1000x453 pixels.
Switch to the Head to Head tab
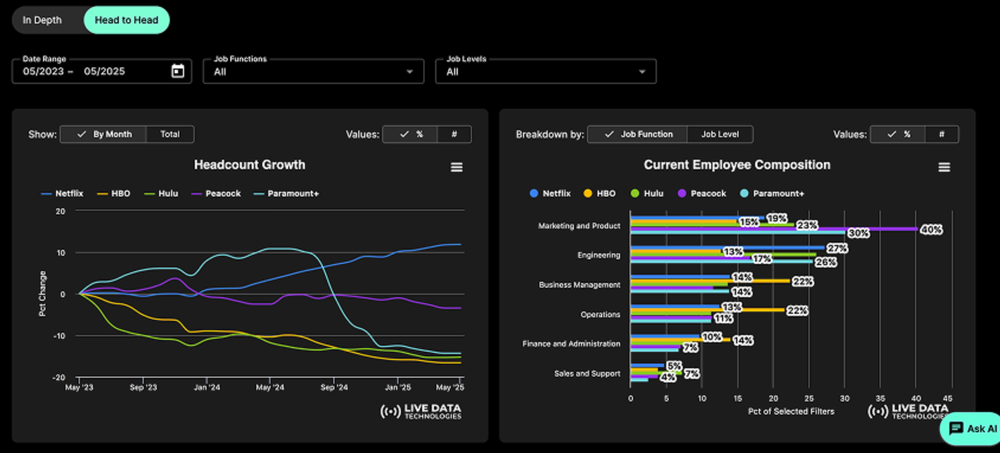(x=126, y=20)
